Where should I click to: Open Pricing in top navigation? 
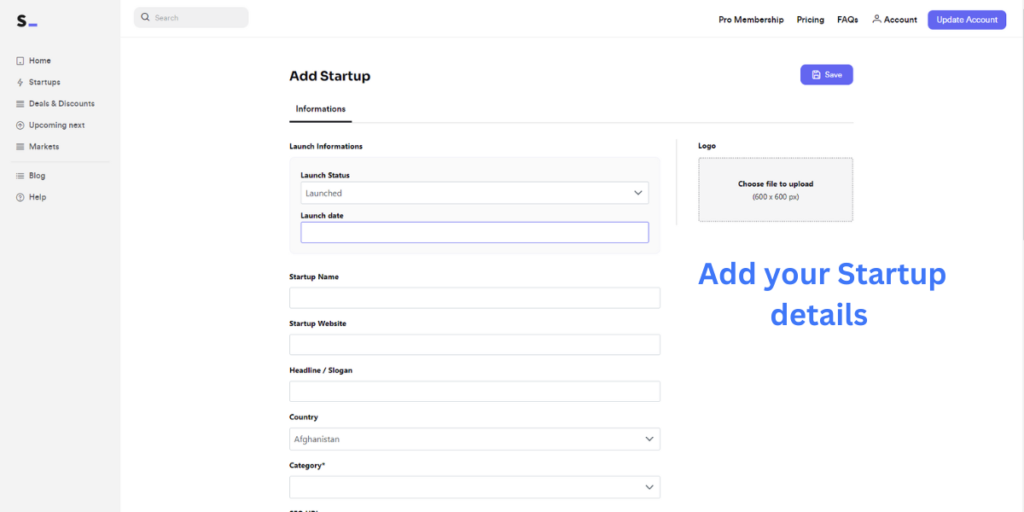pos(810,20)
